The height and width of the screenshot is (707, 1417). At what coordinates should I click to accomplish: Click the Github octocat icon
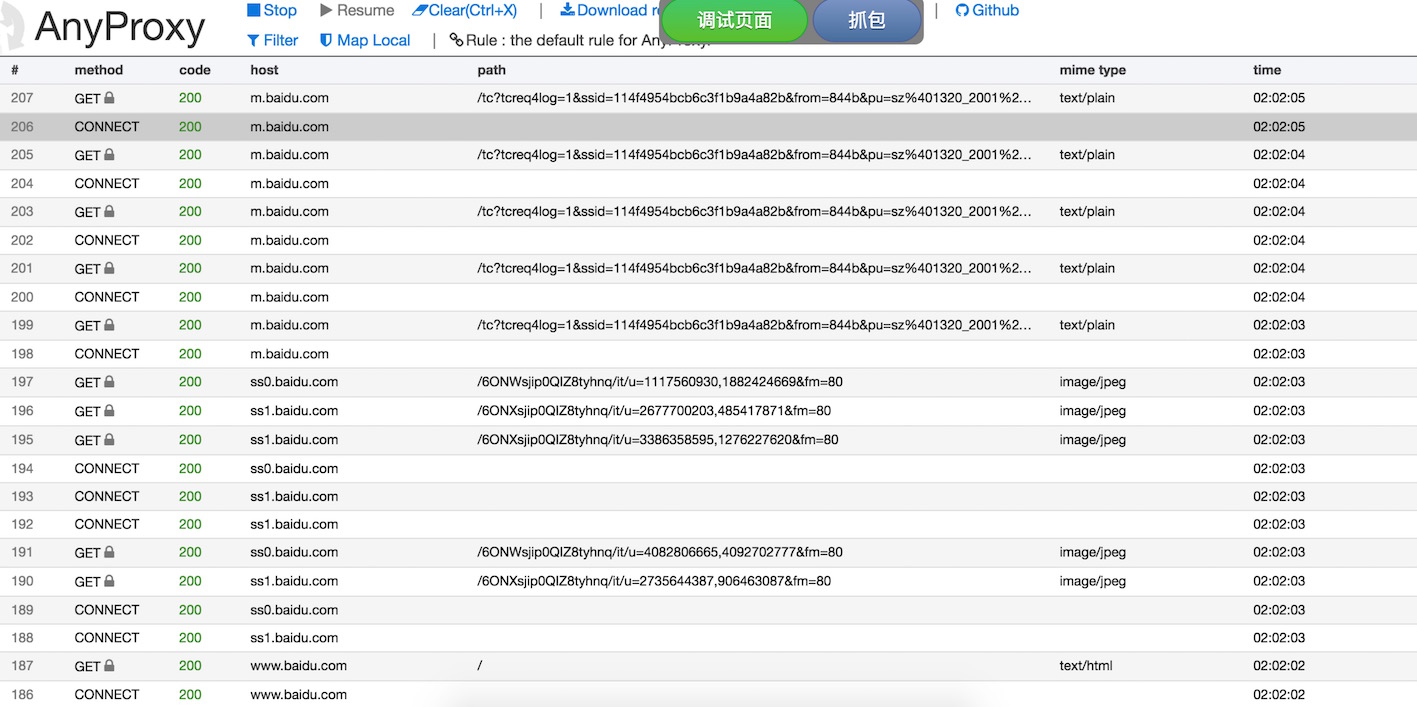click(x=962, y=10)
